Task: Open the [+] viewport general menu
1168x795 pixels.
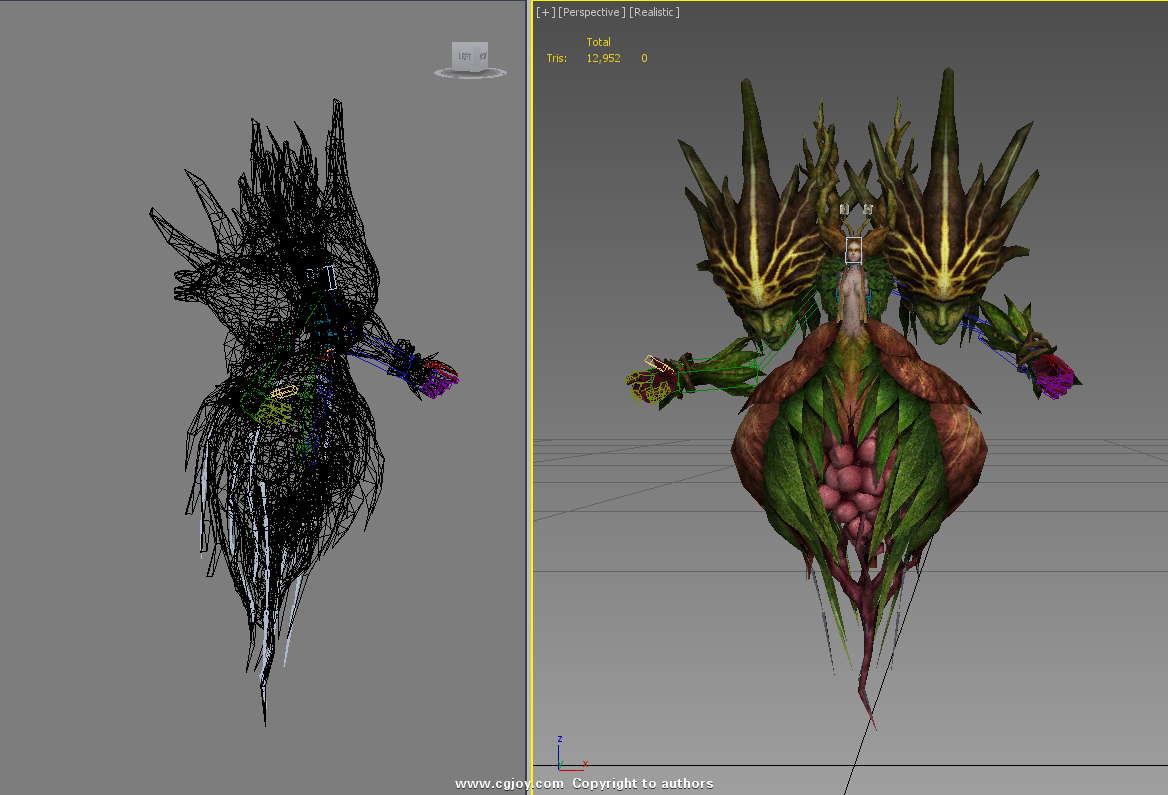Action: 544,12
